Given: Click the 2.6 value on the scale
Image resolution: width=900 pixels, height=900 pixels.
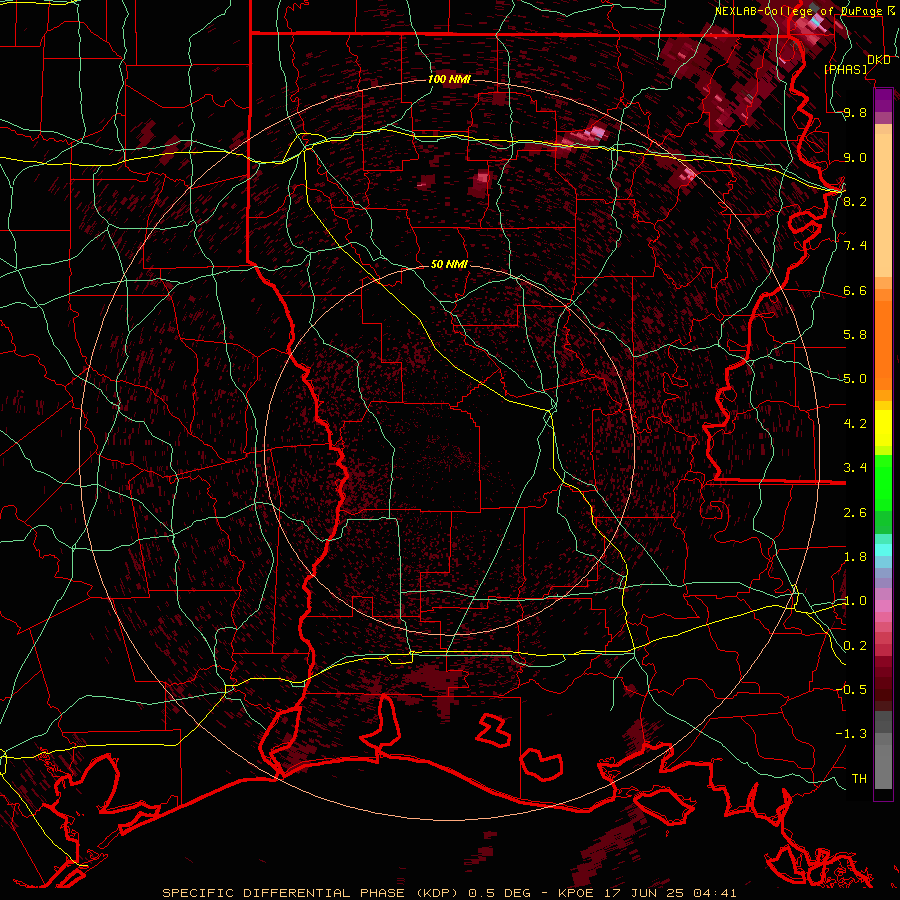Looking at the screenshot, I should [855, 513].
